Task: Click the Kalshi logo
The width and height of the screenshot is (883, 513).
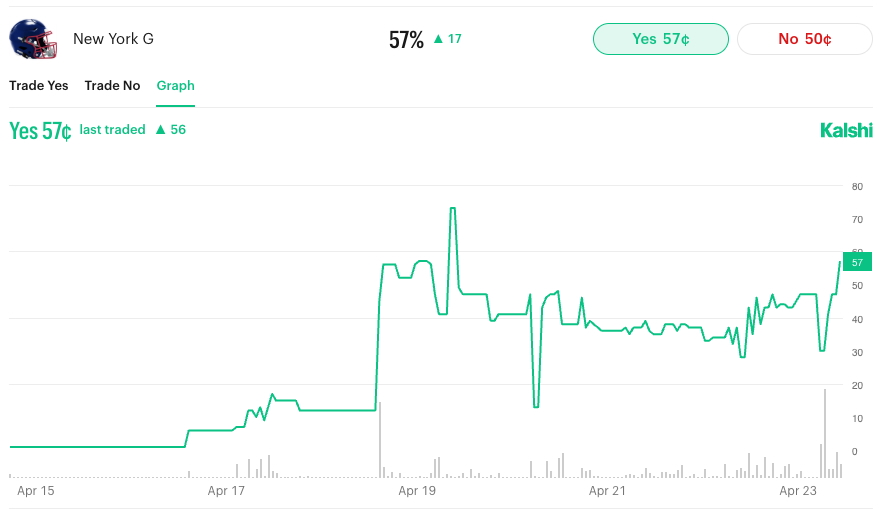Action: click(x=846, y=130)
